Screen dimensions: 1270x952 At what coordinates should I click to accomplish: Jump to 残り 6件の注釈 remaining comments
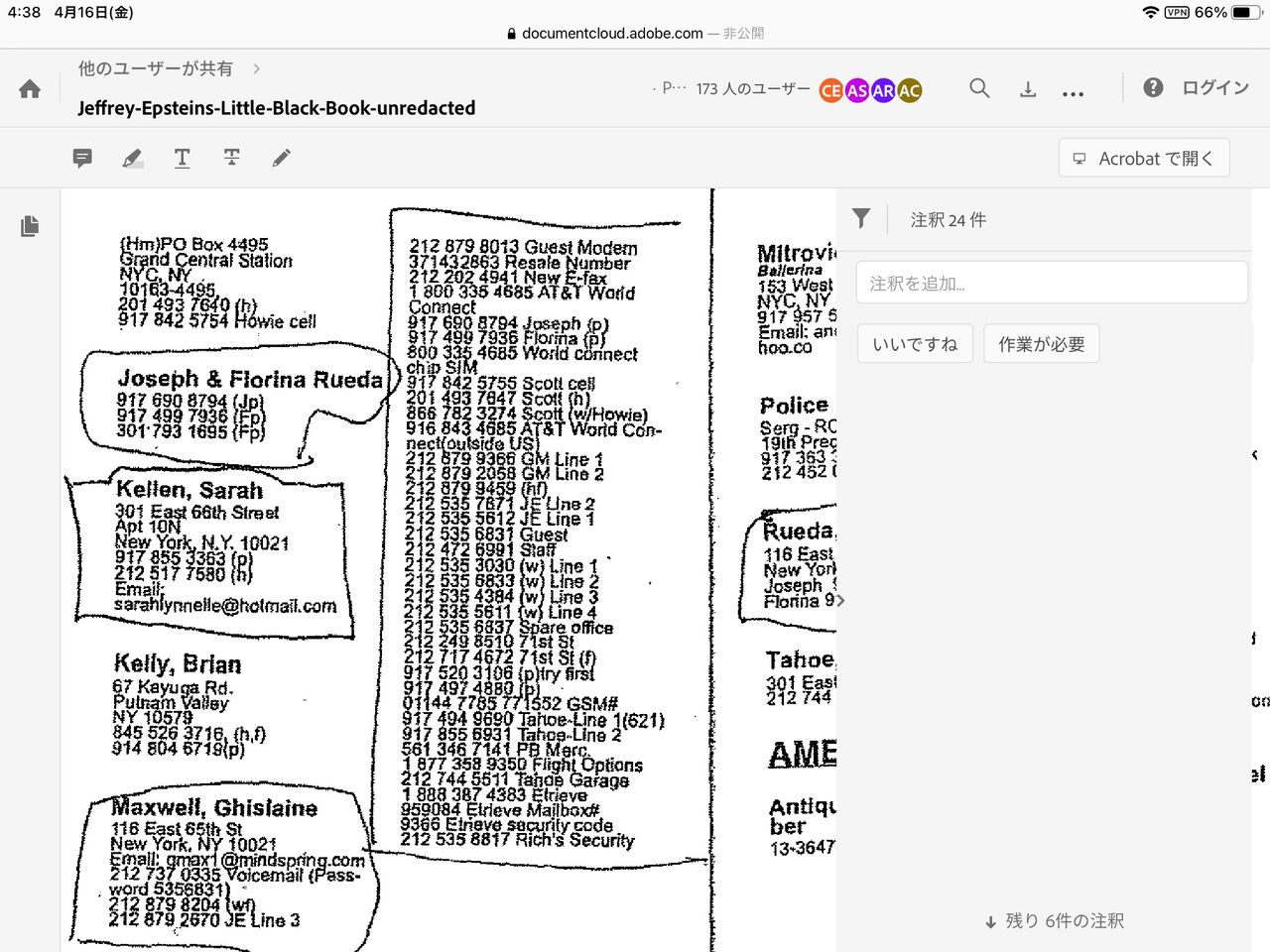[x=1054, y=921]
